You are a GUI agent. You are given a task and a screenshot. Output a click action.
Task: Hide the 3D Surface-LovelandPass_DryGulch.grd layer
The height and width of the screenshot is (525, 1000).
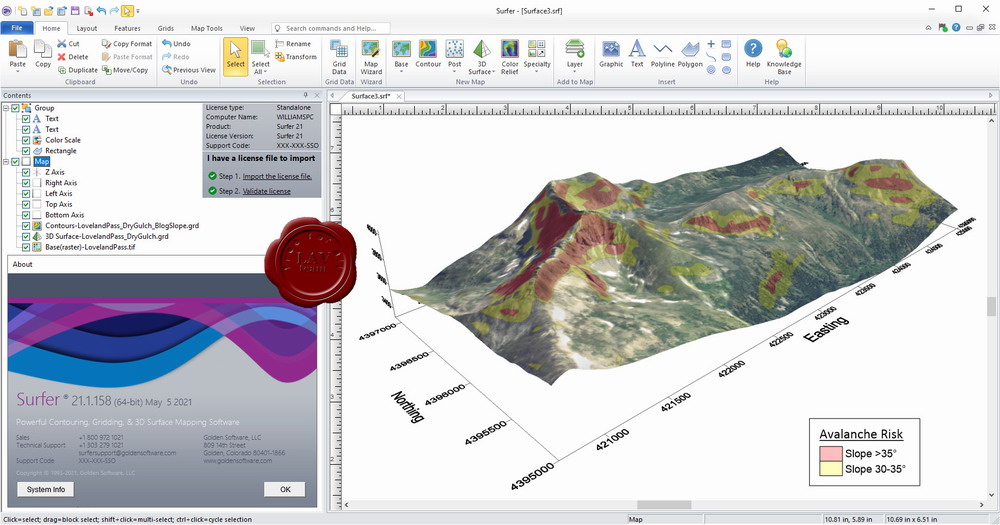26,236
